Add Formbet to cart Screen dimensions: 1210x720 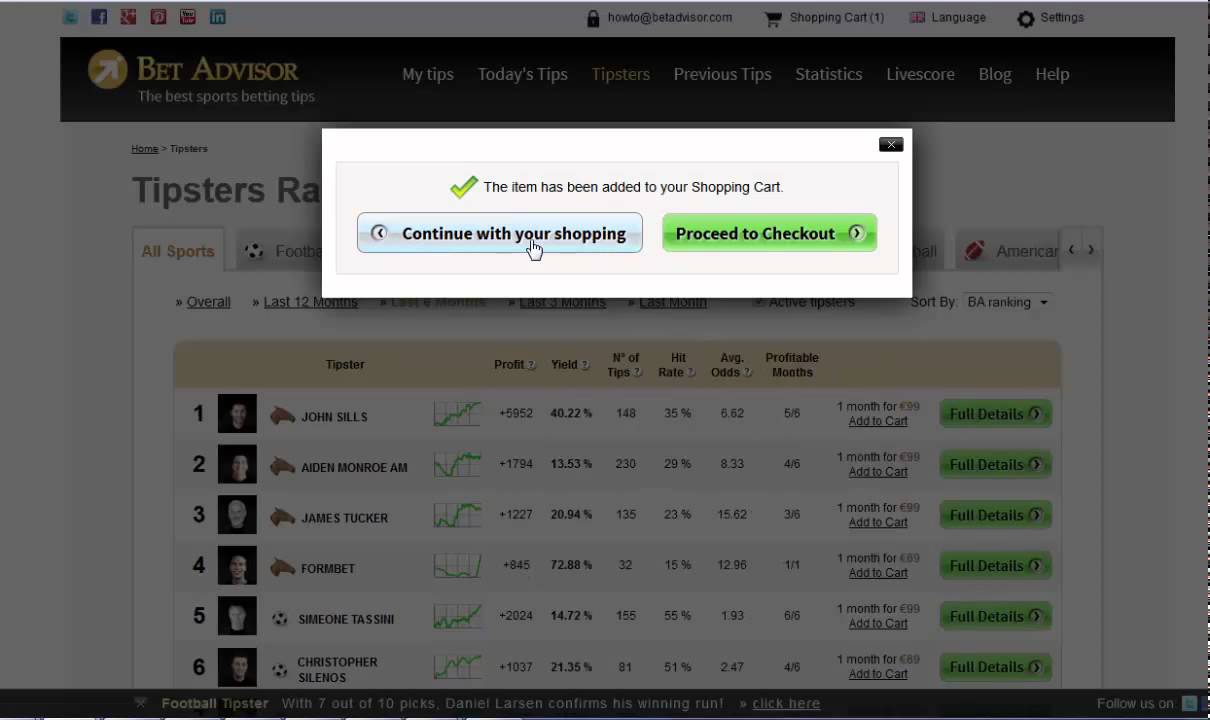click(878, 573)
